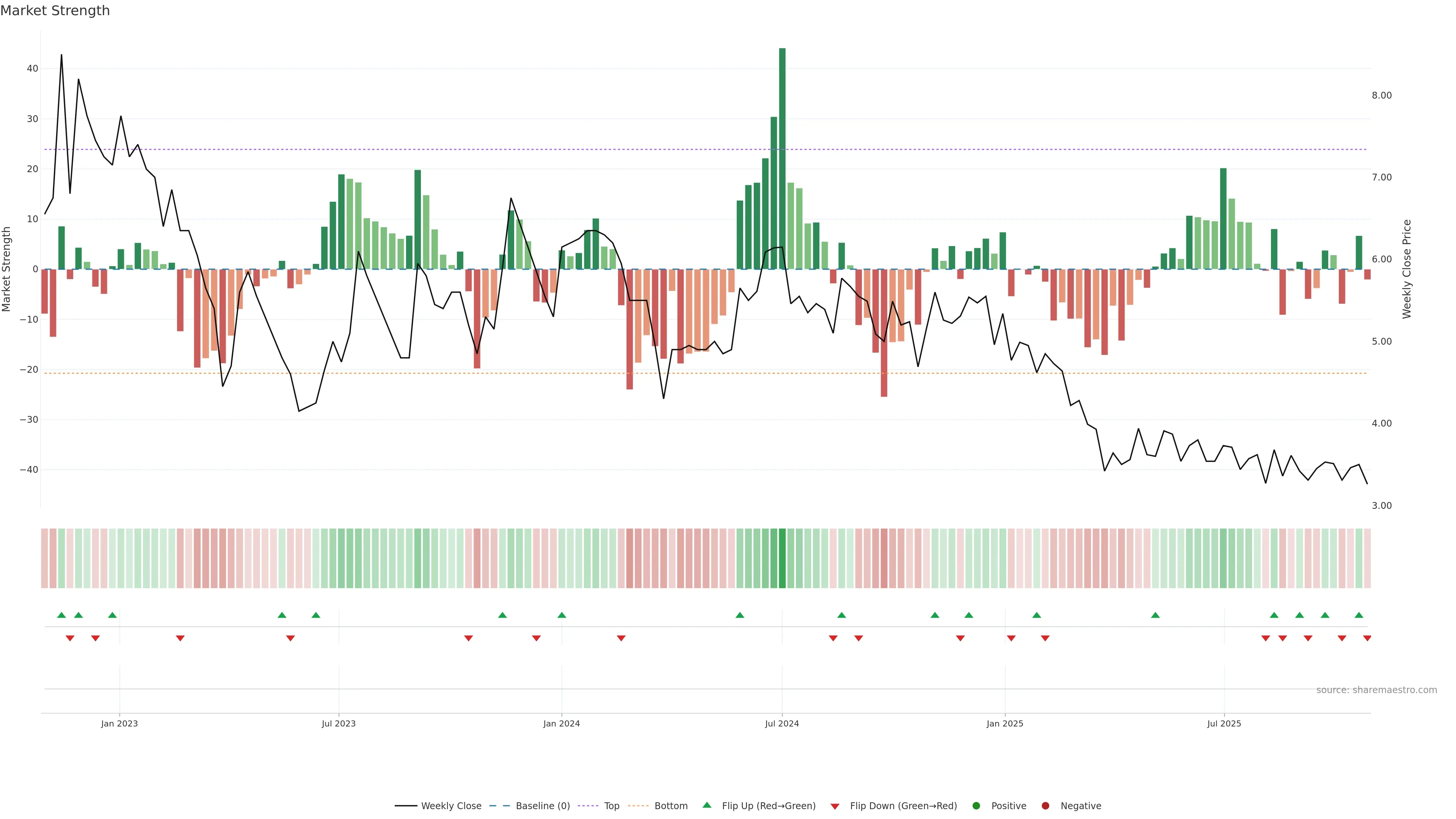This screenshot has width=1456, height=819.
Task: Click the red Flip Down legend triangle
Action: [x=834, y=806]
